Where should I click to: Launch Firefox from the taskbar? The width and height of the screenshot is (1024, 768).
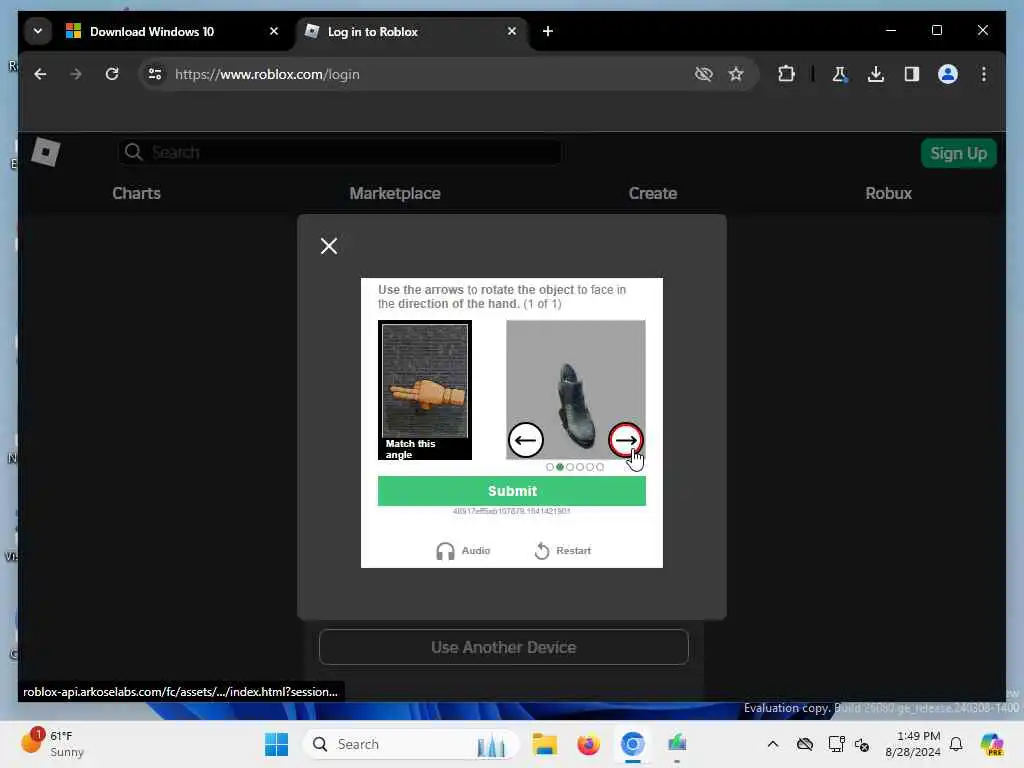(588, 744)
